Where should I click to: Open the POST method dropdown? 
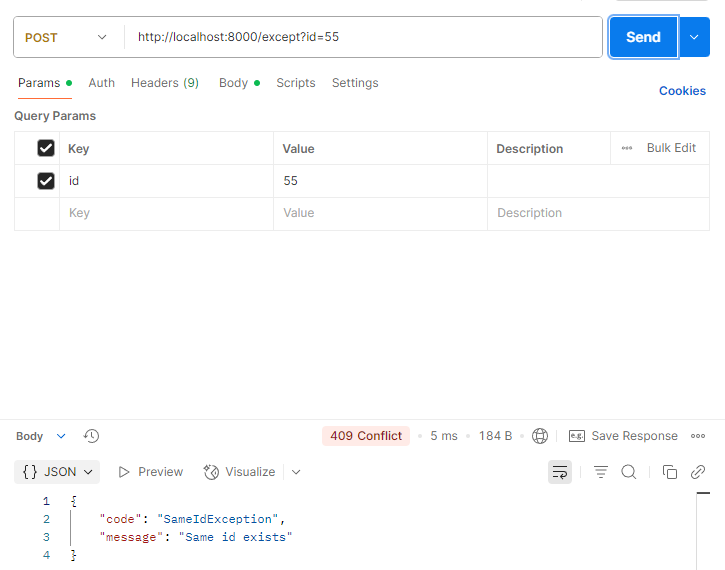click(66, 37)
